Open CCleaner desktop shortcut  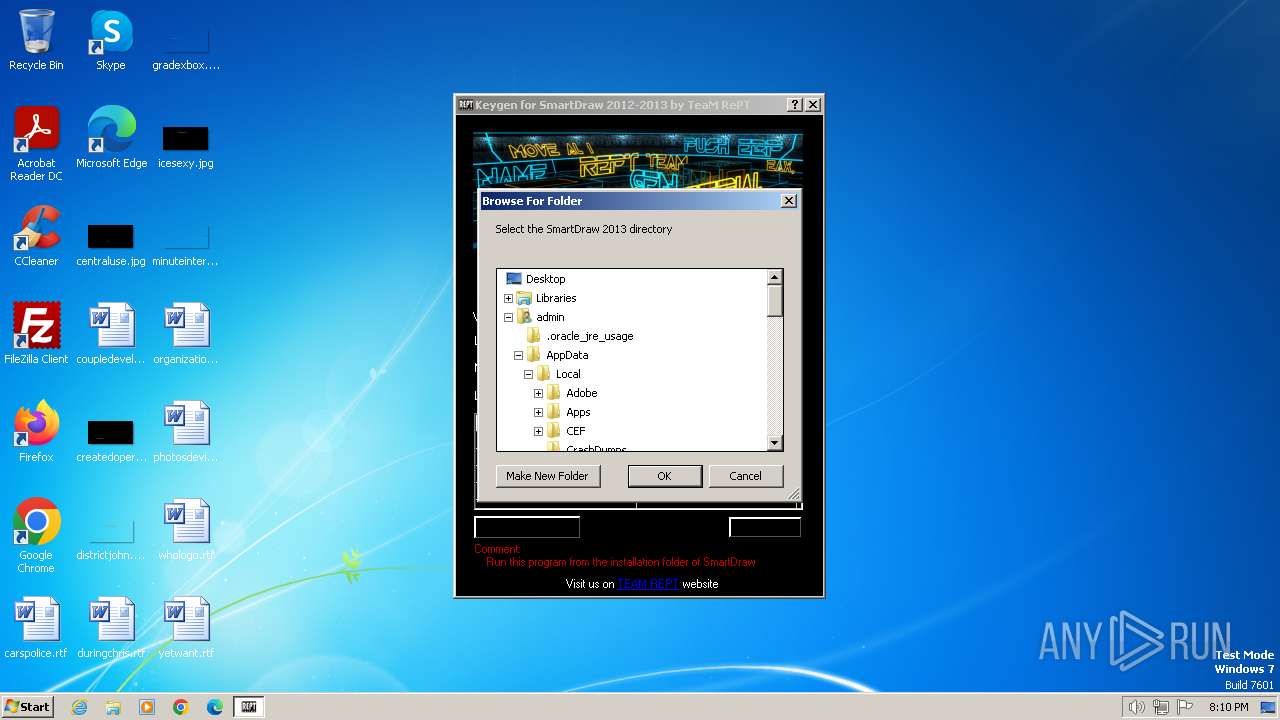tap(36, 236)
